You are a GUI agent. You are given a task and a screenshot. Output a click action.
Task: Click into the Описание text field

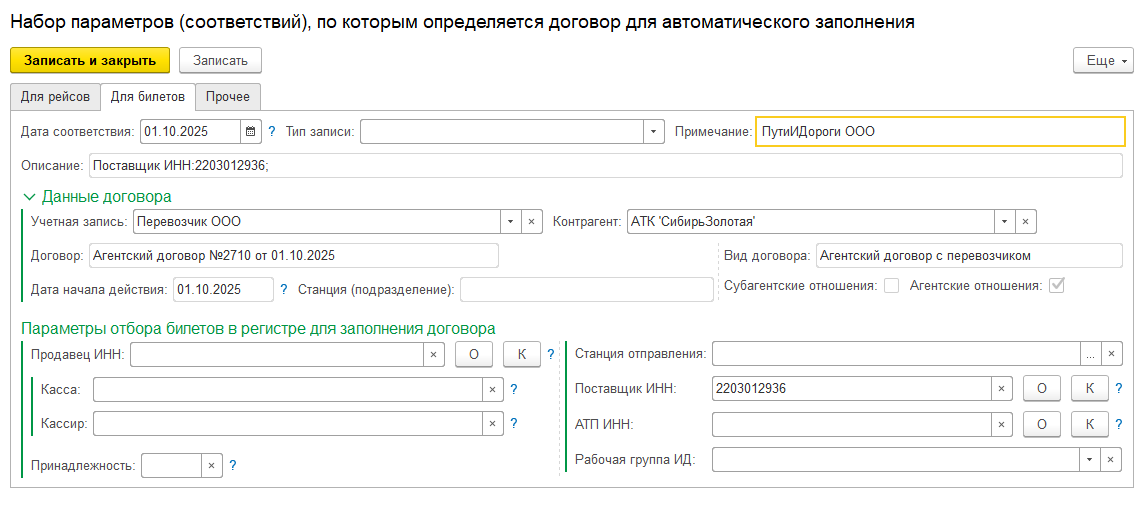(x=604, y=165)
